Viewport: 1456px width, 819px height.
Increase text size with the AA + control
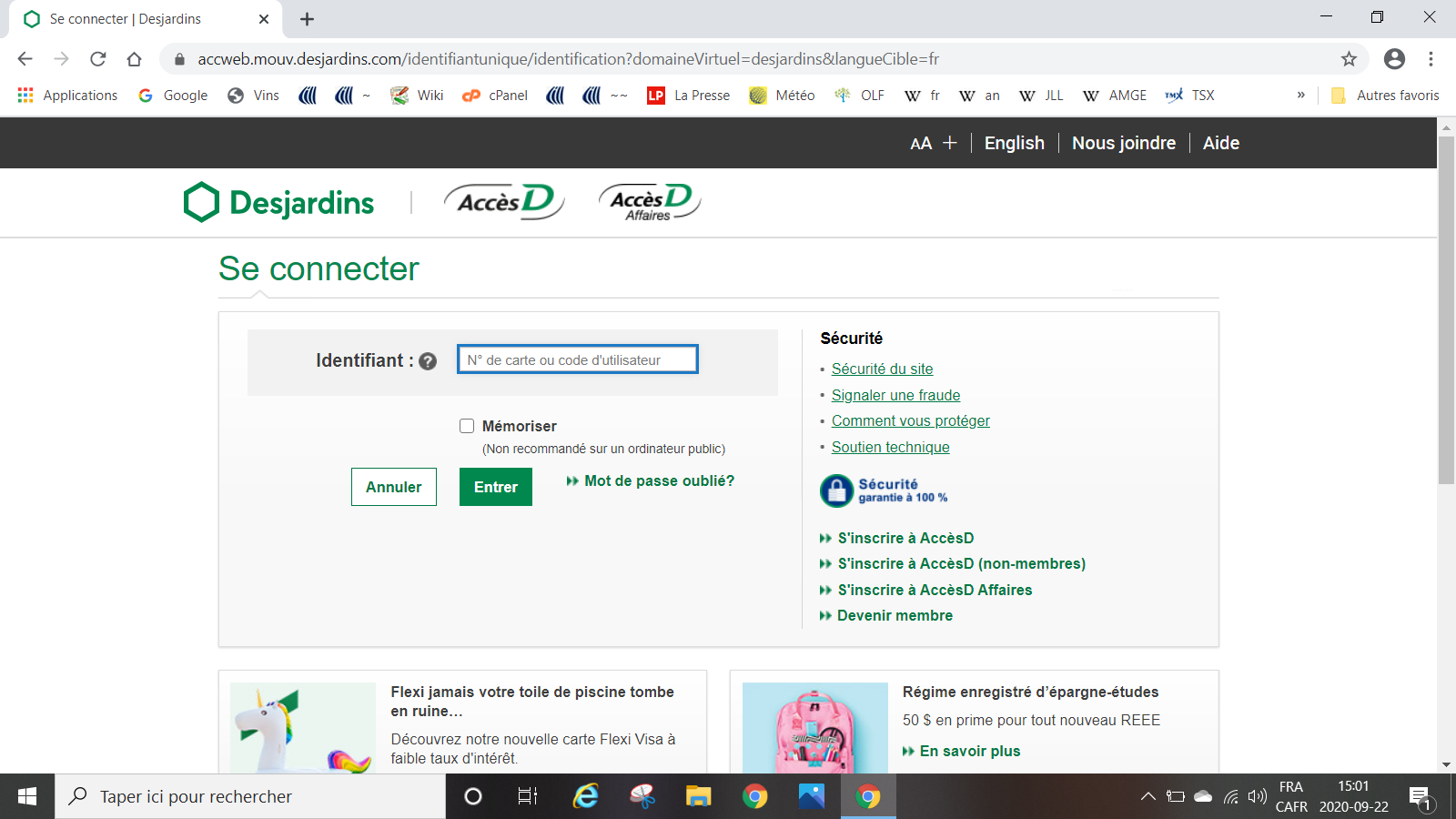coord(934,143)
